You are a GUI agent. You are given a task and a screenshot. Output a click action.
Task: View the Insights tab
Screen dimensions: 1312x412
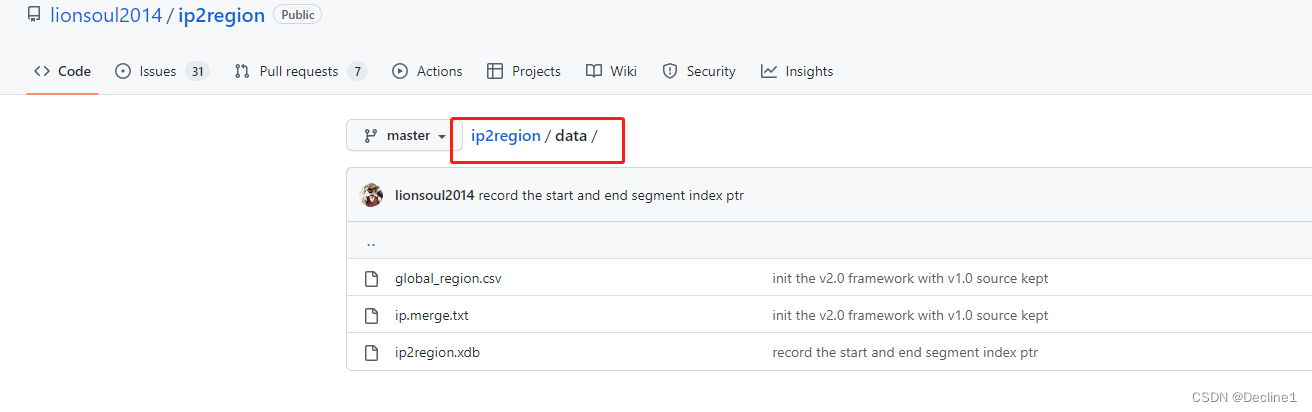click(x=797, y=71)
